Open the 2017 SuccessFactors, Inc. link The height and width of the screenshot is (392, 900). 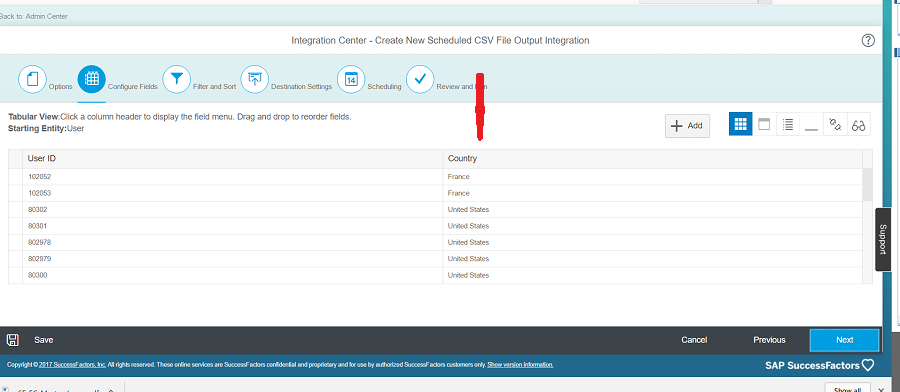click(x=72, y=364)
